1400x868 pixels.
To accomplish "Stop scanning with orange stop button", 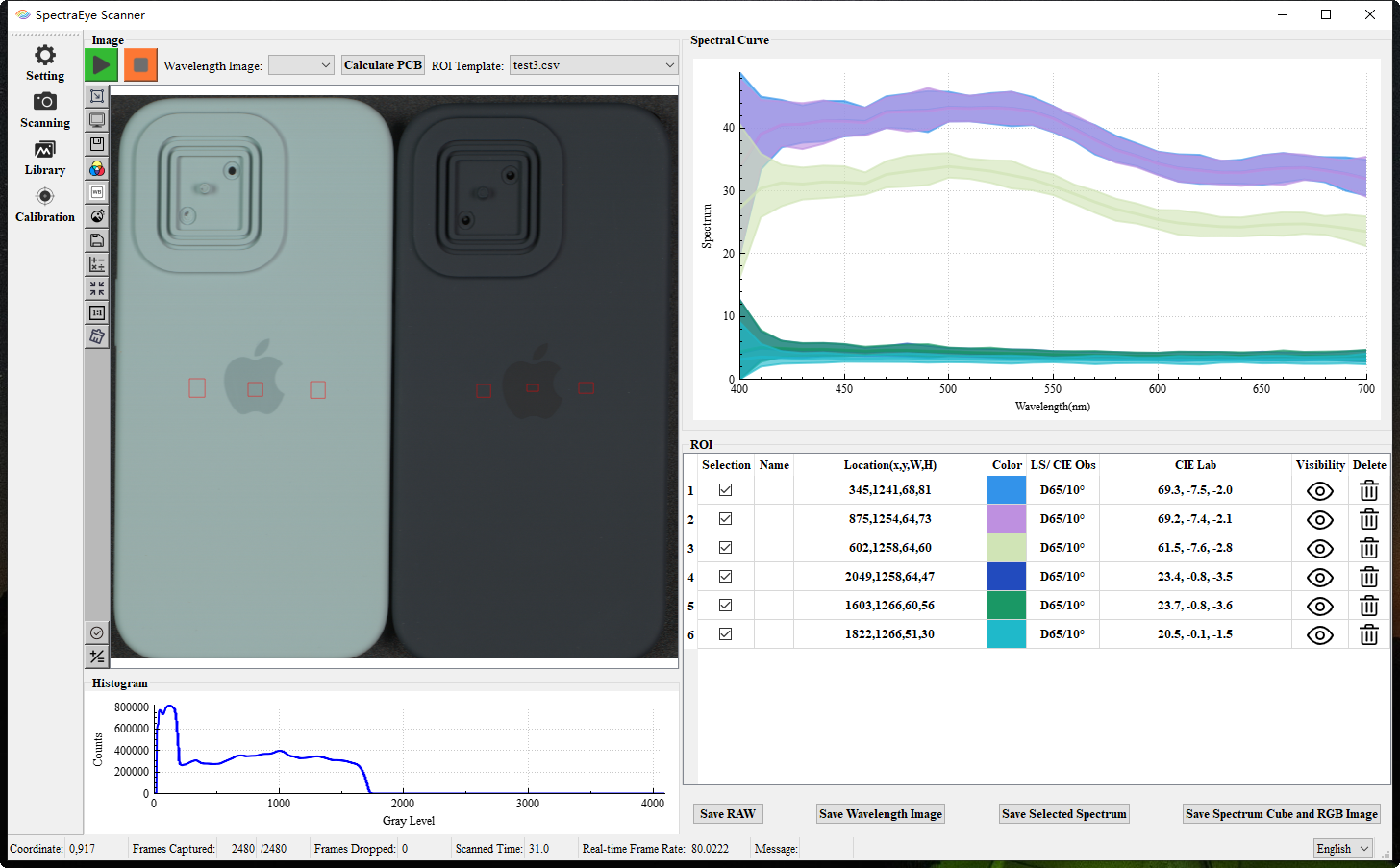I will (x=140, y=64).
